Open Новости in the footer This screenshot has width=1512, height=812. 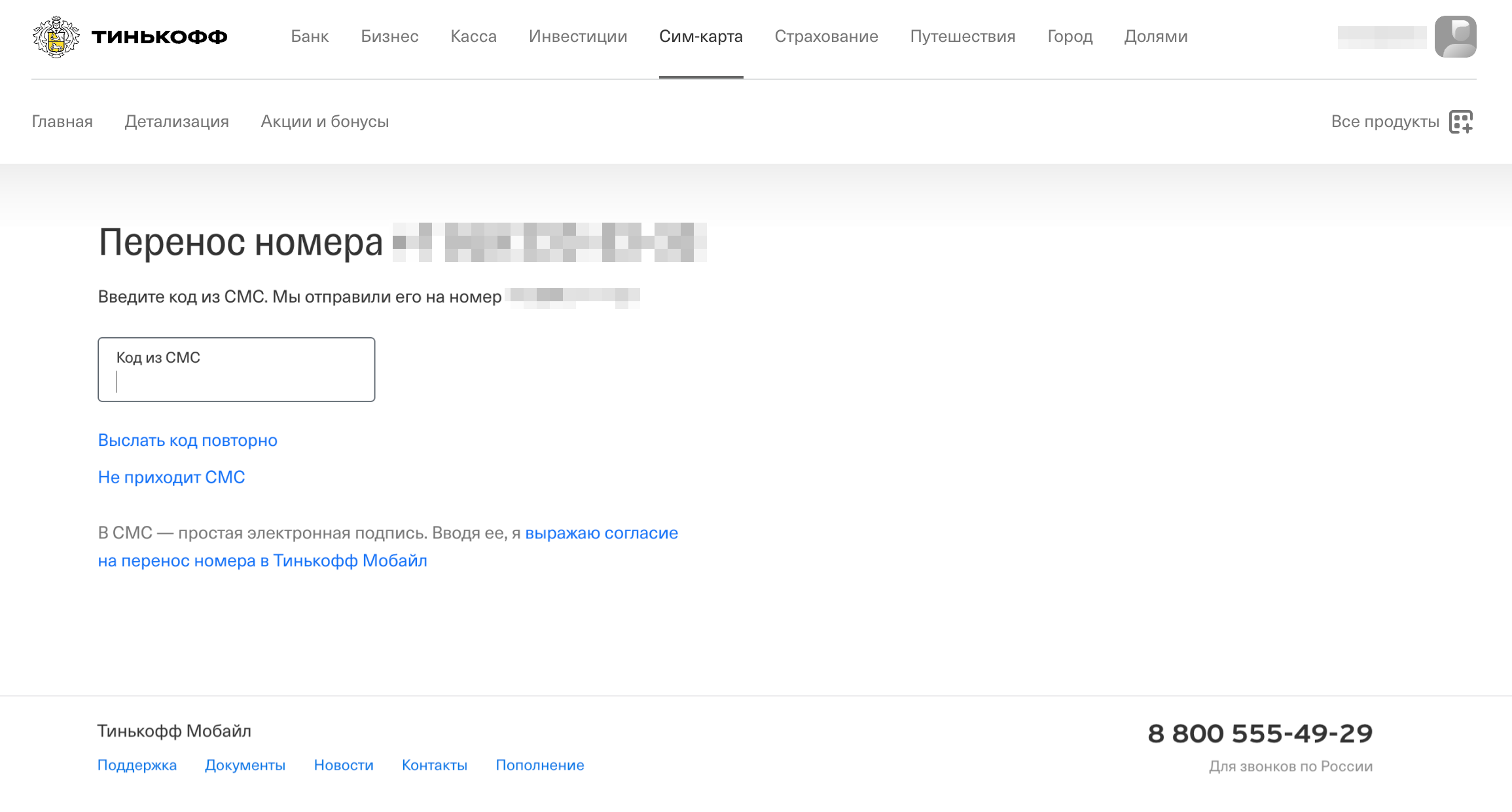(x=344, y=766)
